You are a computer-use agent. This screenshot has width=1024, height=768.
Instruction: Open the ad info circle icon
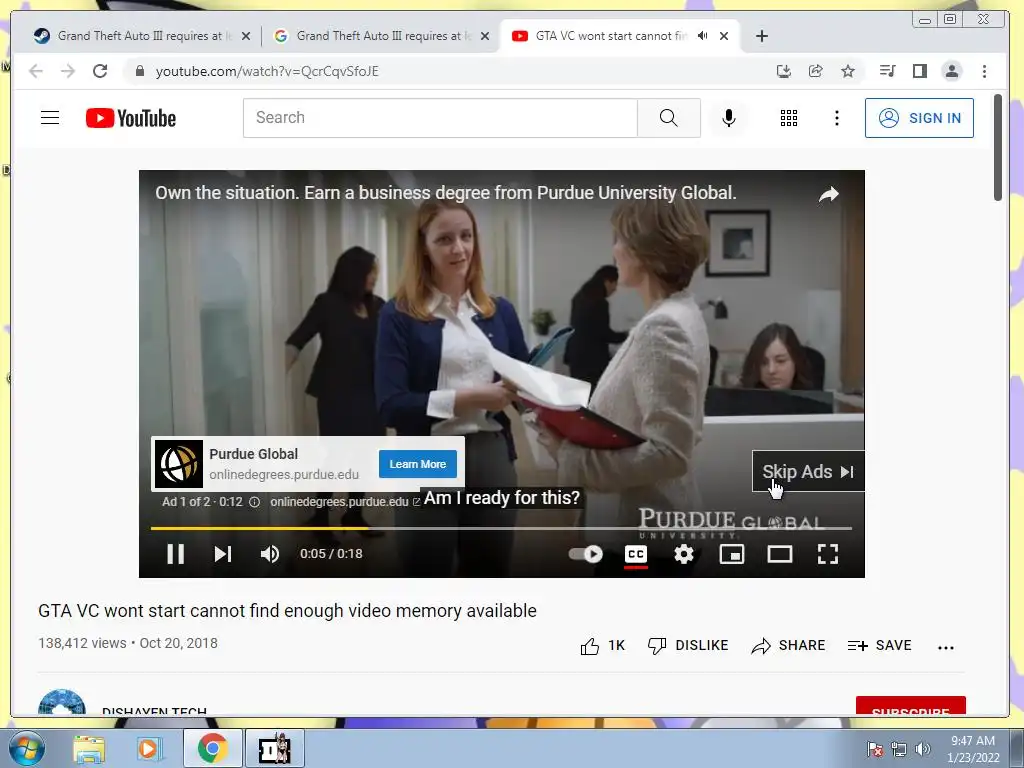[255, 502]
